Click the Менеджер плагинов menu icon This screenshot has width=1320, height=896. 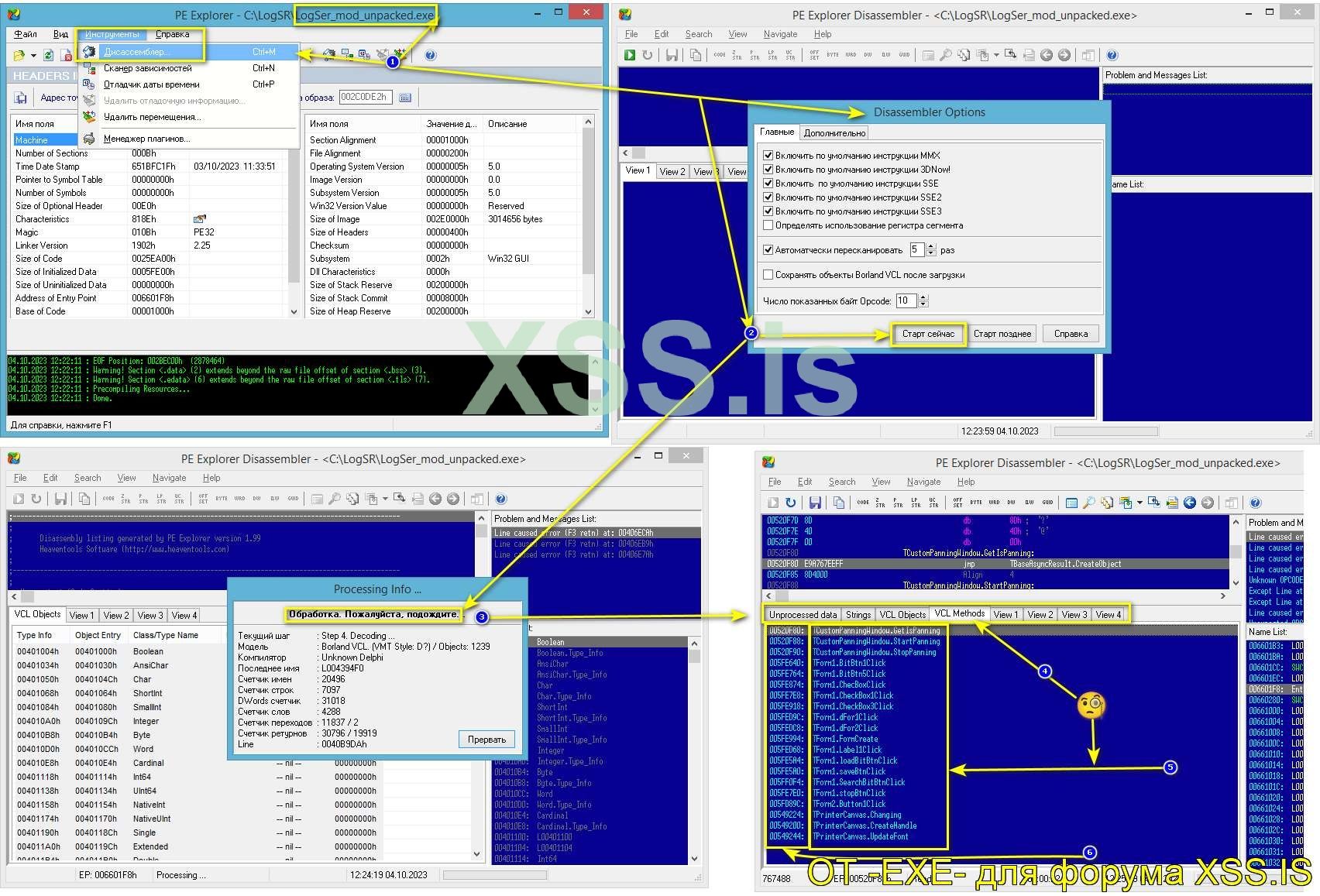pos(90,139)
